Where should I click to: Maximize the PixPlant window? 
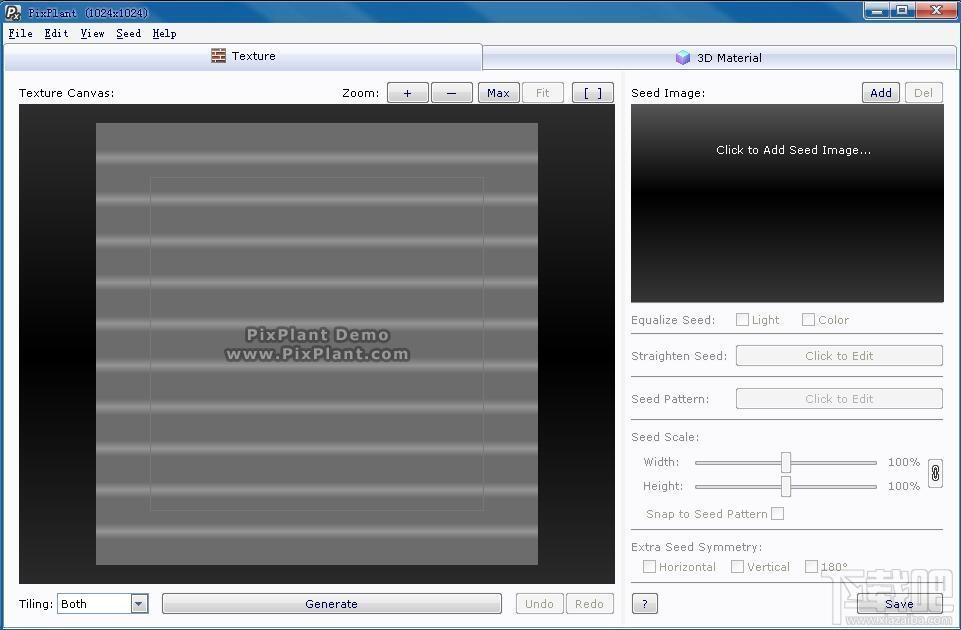[902, 10]
